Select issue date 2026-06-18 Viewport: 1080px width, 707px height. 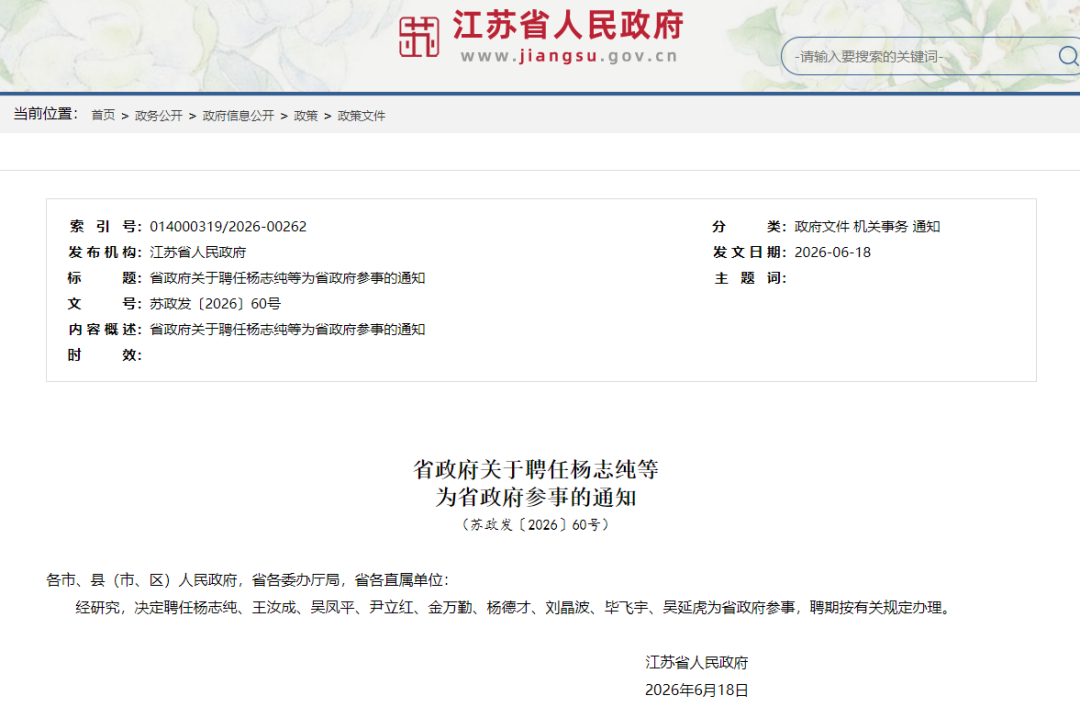tap(833, 252)
